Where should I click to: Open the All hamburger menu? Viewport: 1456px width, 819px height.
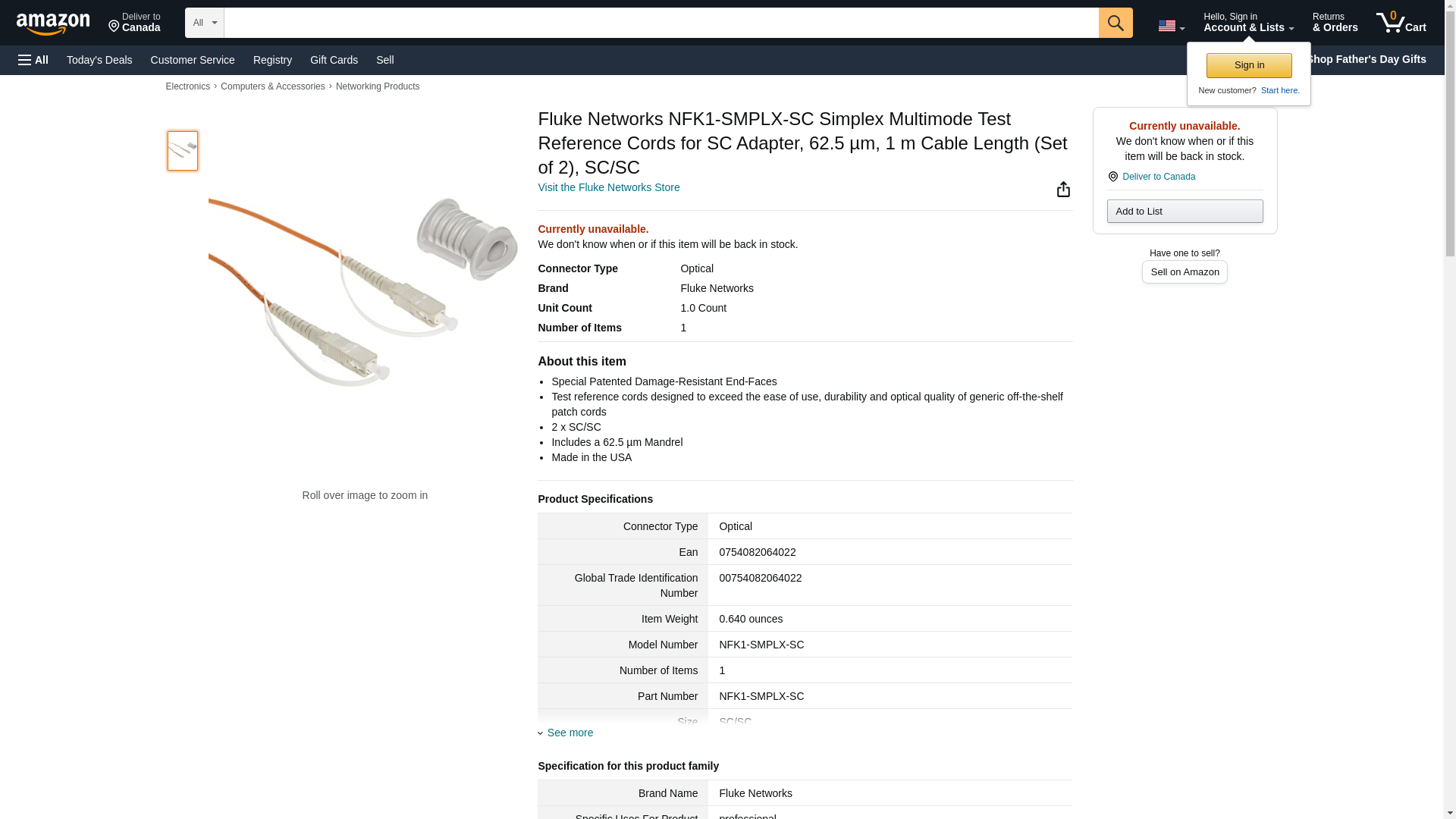(33, 60)
